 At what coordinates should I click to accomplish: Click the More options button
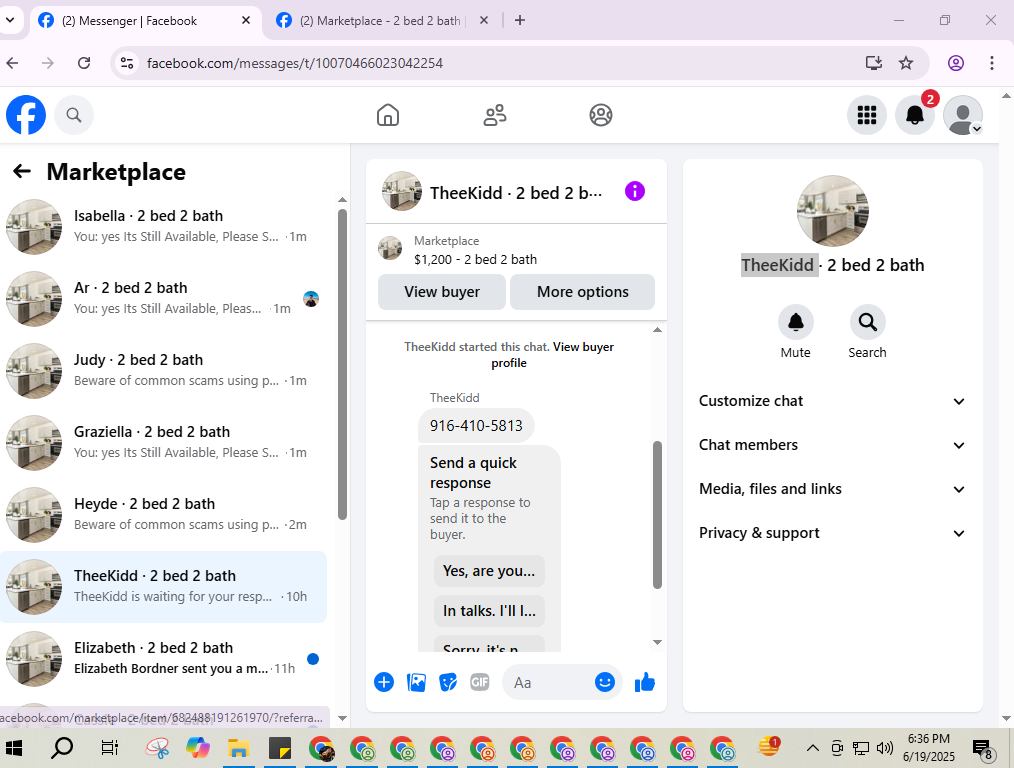click(x=582, y=292)
